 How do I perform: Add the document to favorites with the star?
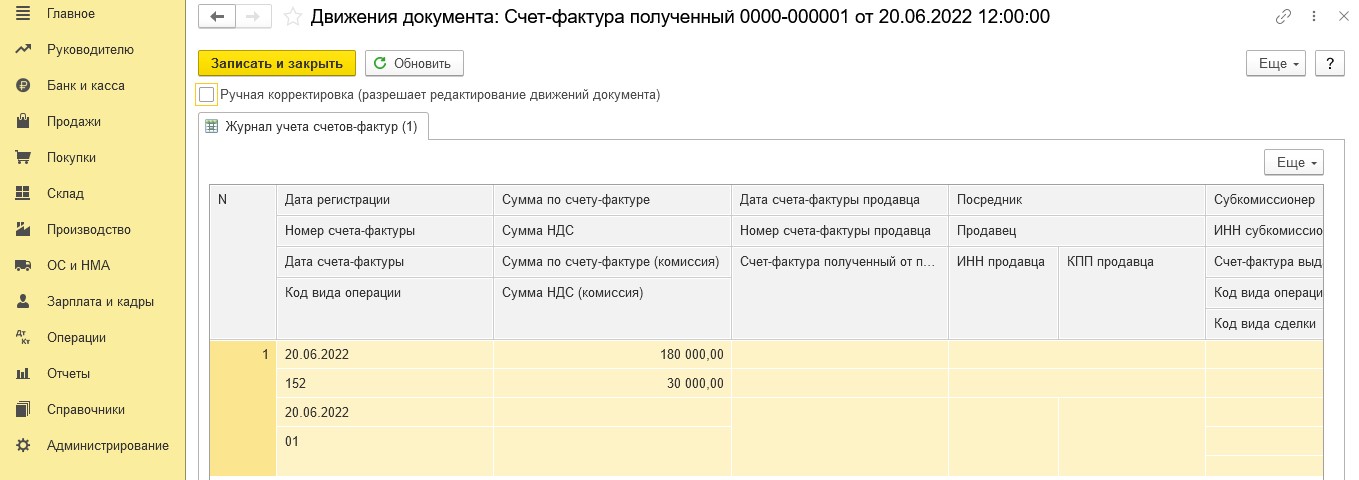click(x=293, y=17)
